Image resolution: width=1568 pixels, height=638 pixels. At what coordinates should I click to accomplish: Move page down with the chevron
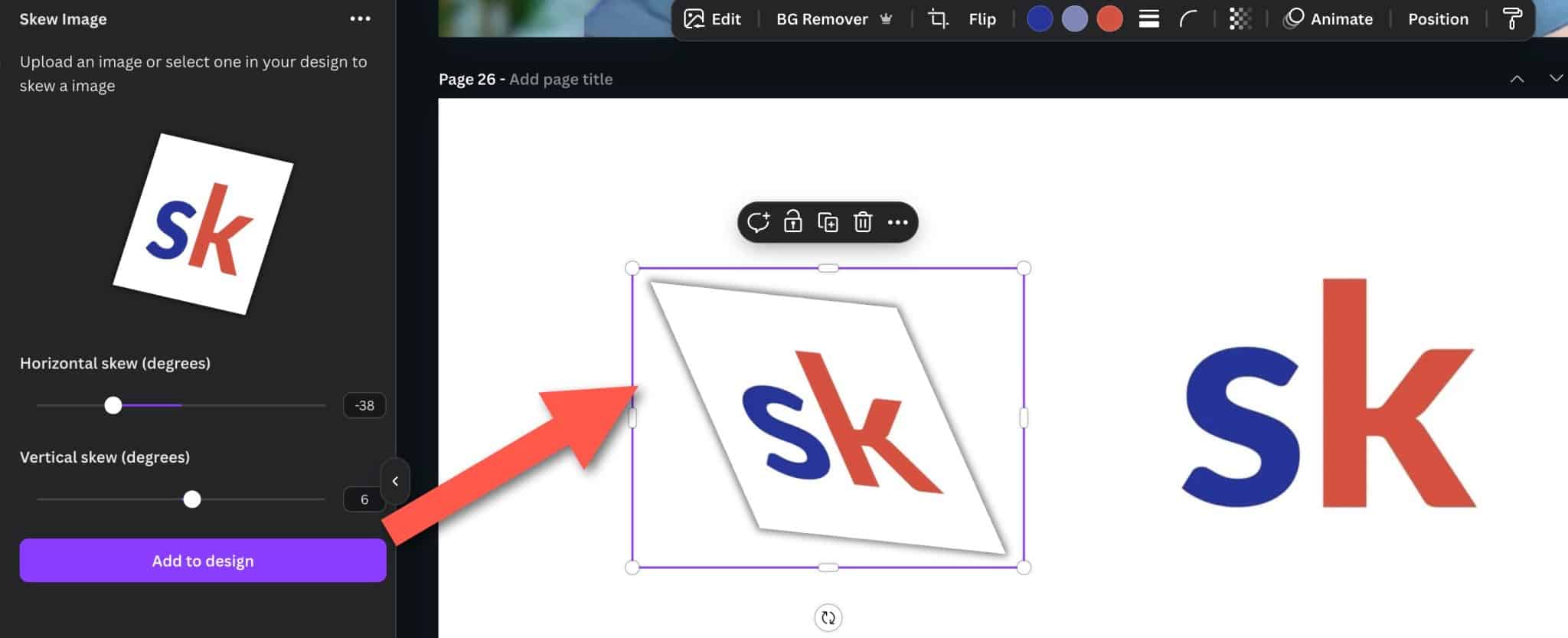point(1556,78)
